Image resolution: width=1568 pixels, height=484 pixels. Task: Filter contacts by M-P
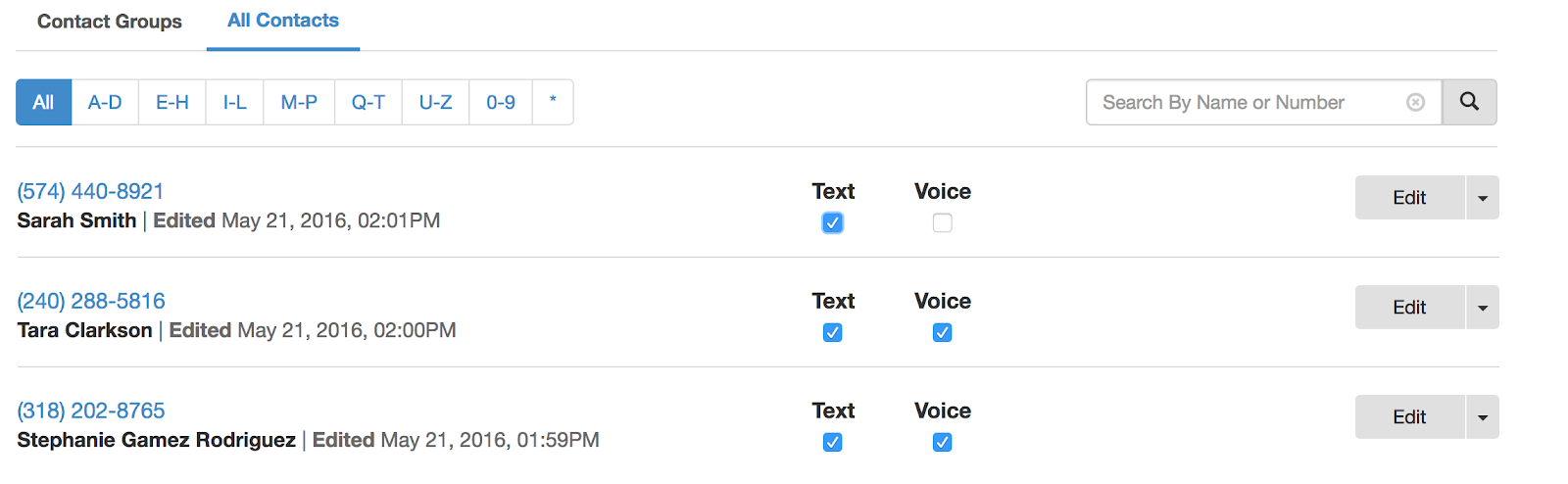299,102
